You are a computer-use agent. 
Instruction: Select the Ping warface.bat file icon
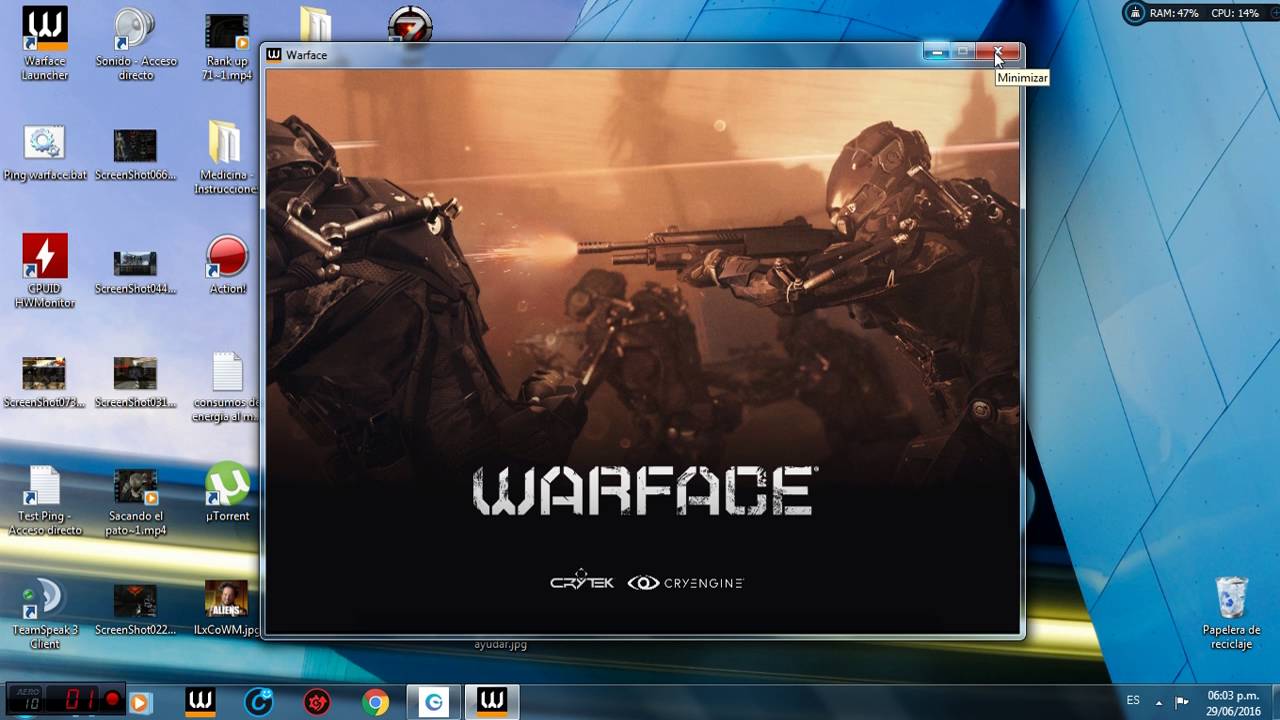(45, 154)
